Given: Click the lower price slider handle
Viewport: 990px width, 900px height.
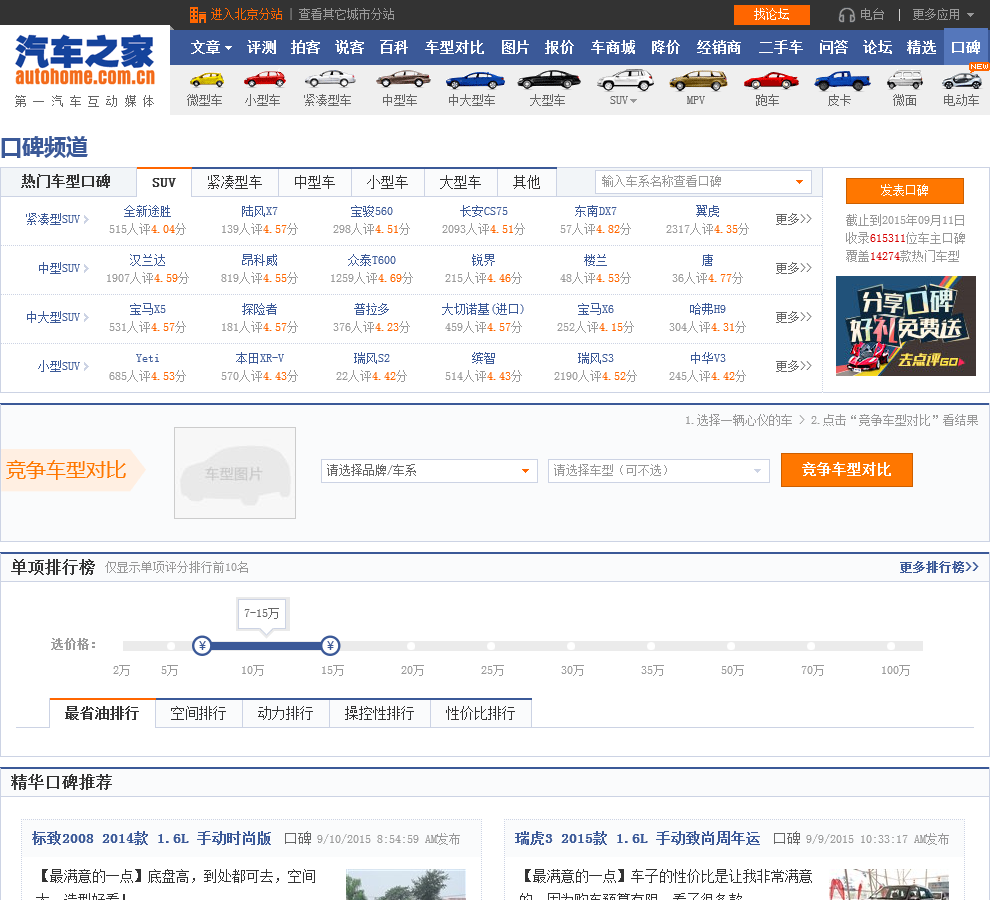Looking at the screenshot, I should (x=202, y=645).
